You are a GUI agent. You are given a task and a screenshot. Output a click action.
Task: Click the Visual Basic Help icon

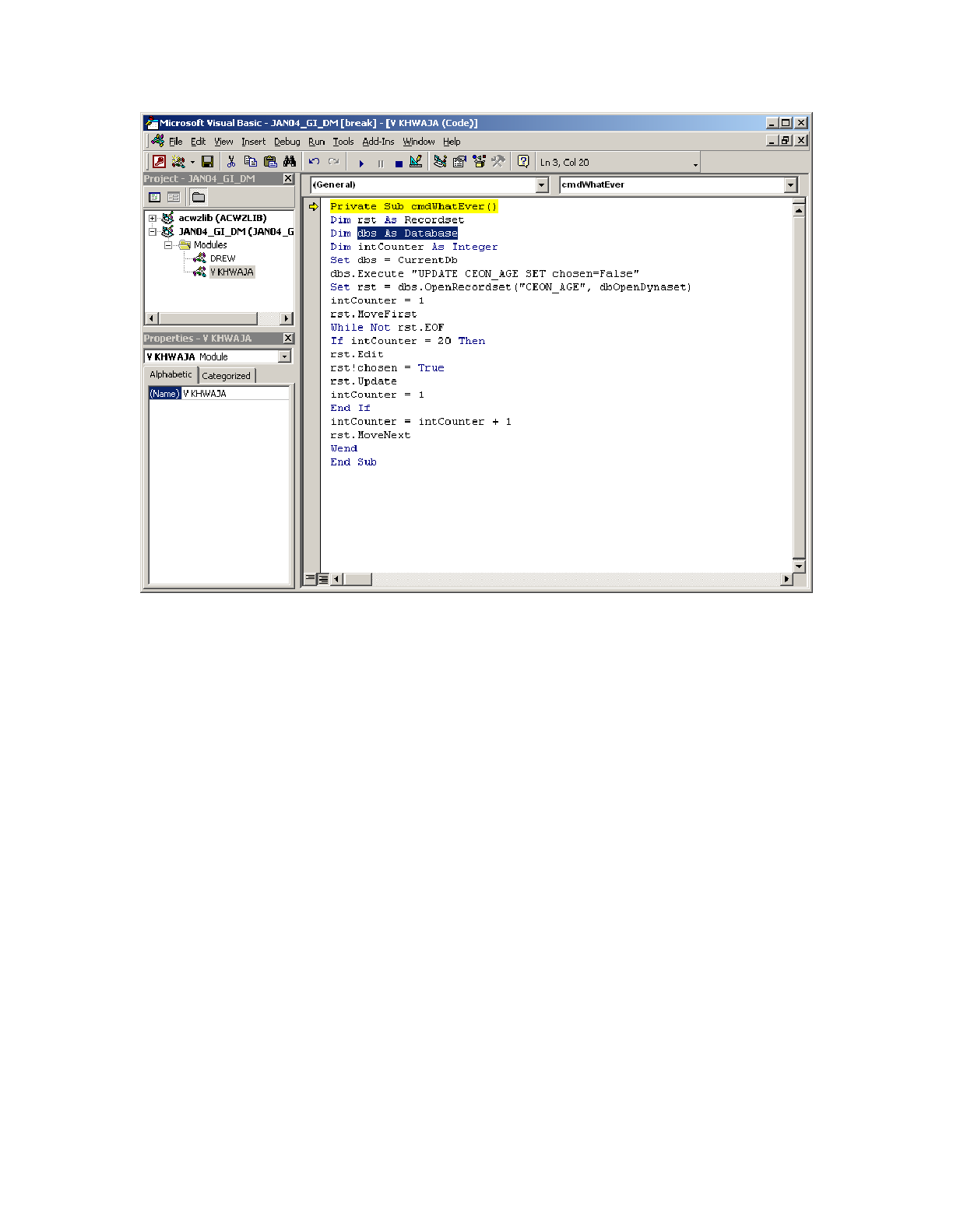coord(523,162)
